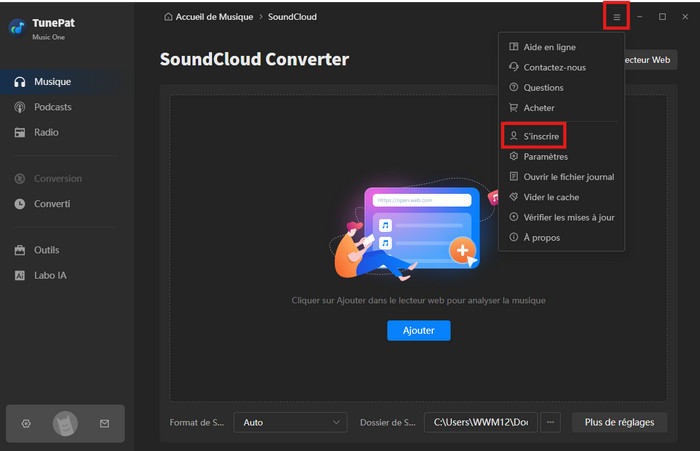This screenshot has height=451, width=700.
Task: Click the Vider le cache icon
Action: coord(514,196)
